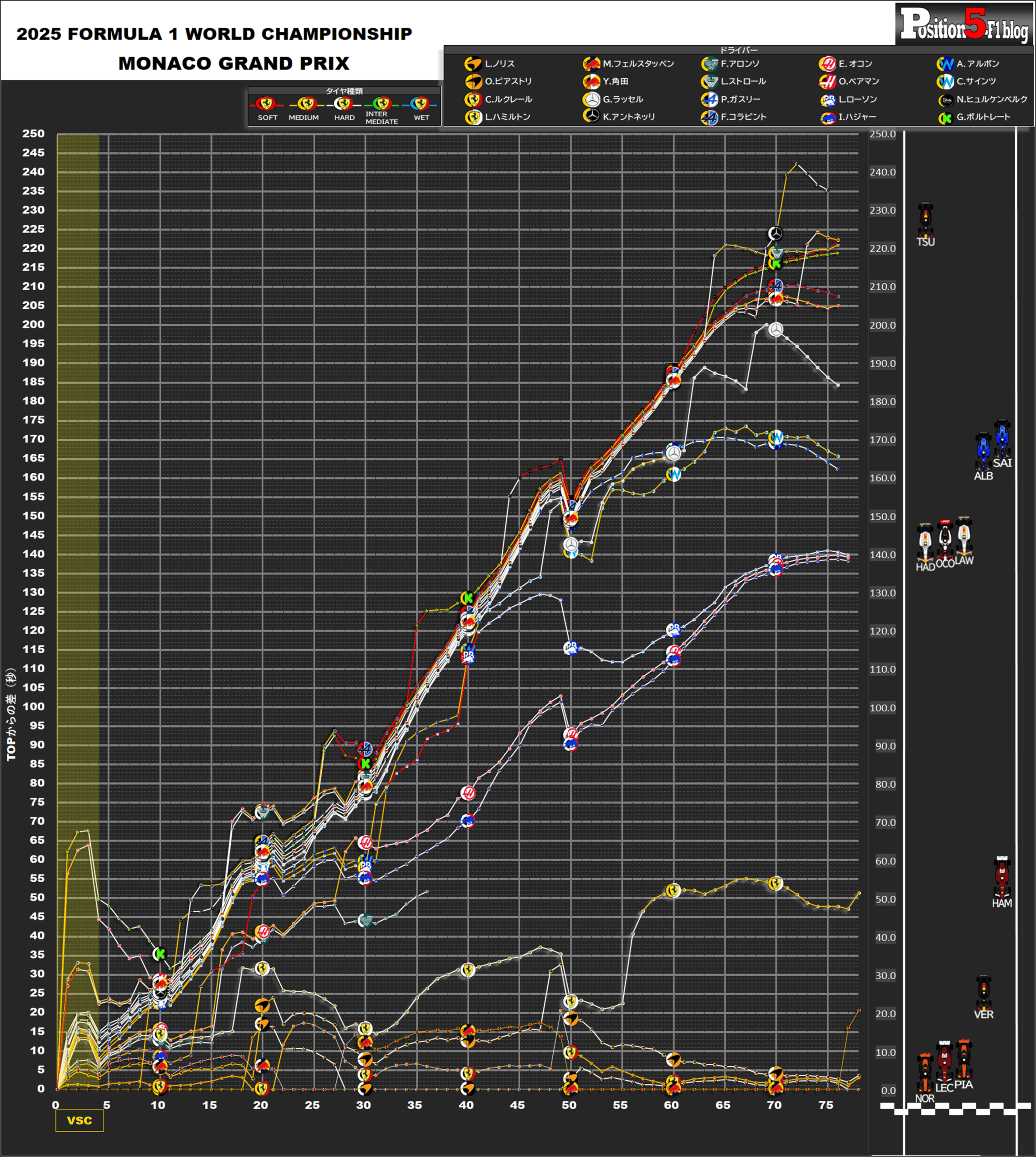Click the "75" lap axis label
This screenshot has width=1036, height=1157.
[825, 1105]
